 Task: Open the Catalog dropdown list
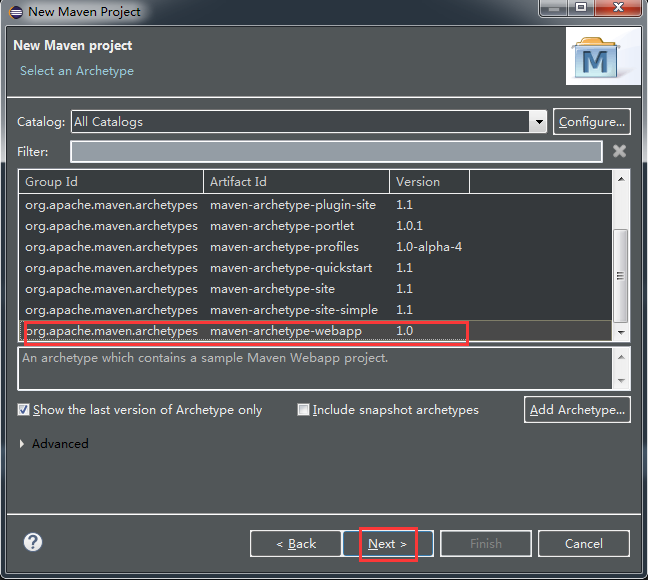[538, 122]
